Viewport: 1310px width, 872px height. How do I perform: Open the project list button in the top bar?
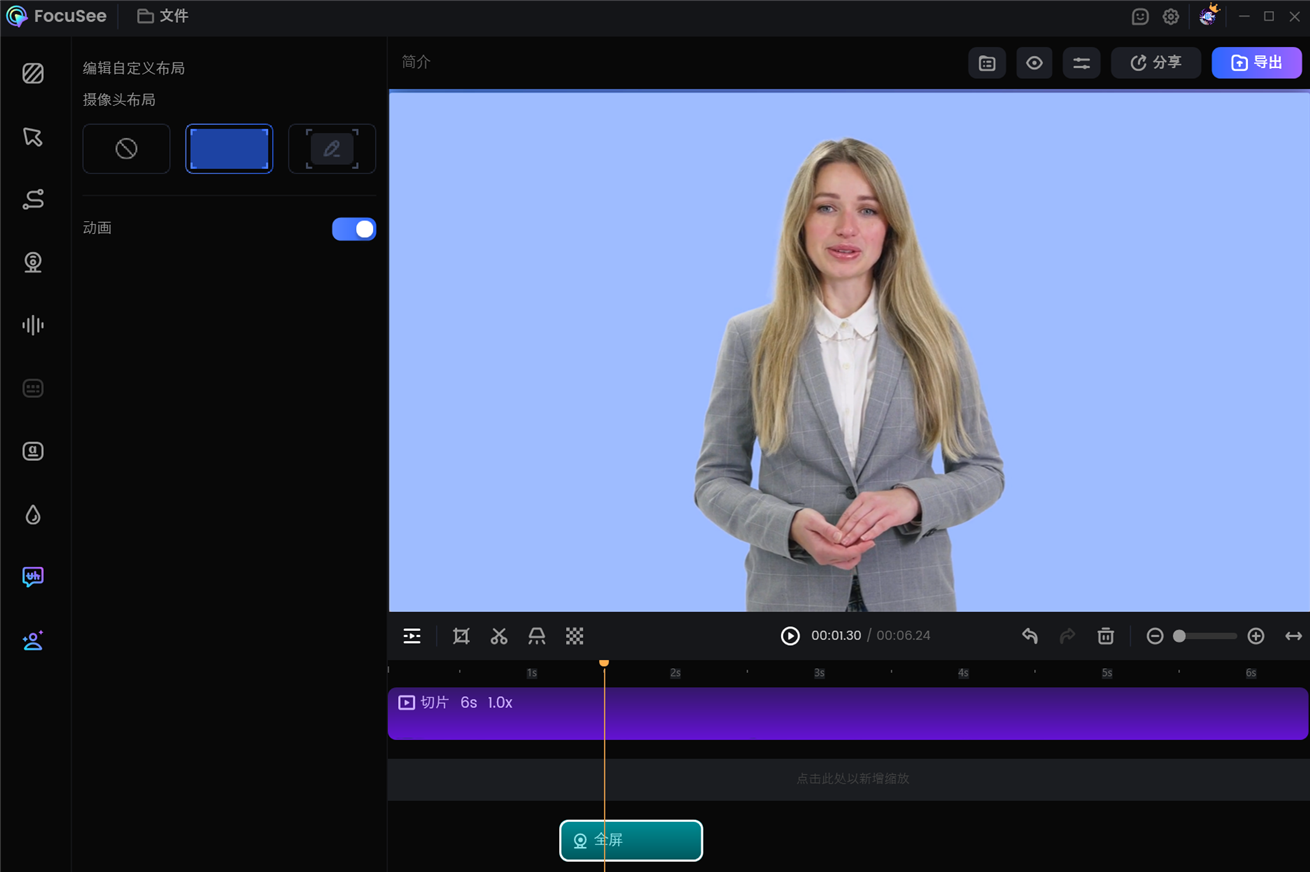[987, 63]
